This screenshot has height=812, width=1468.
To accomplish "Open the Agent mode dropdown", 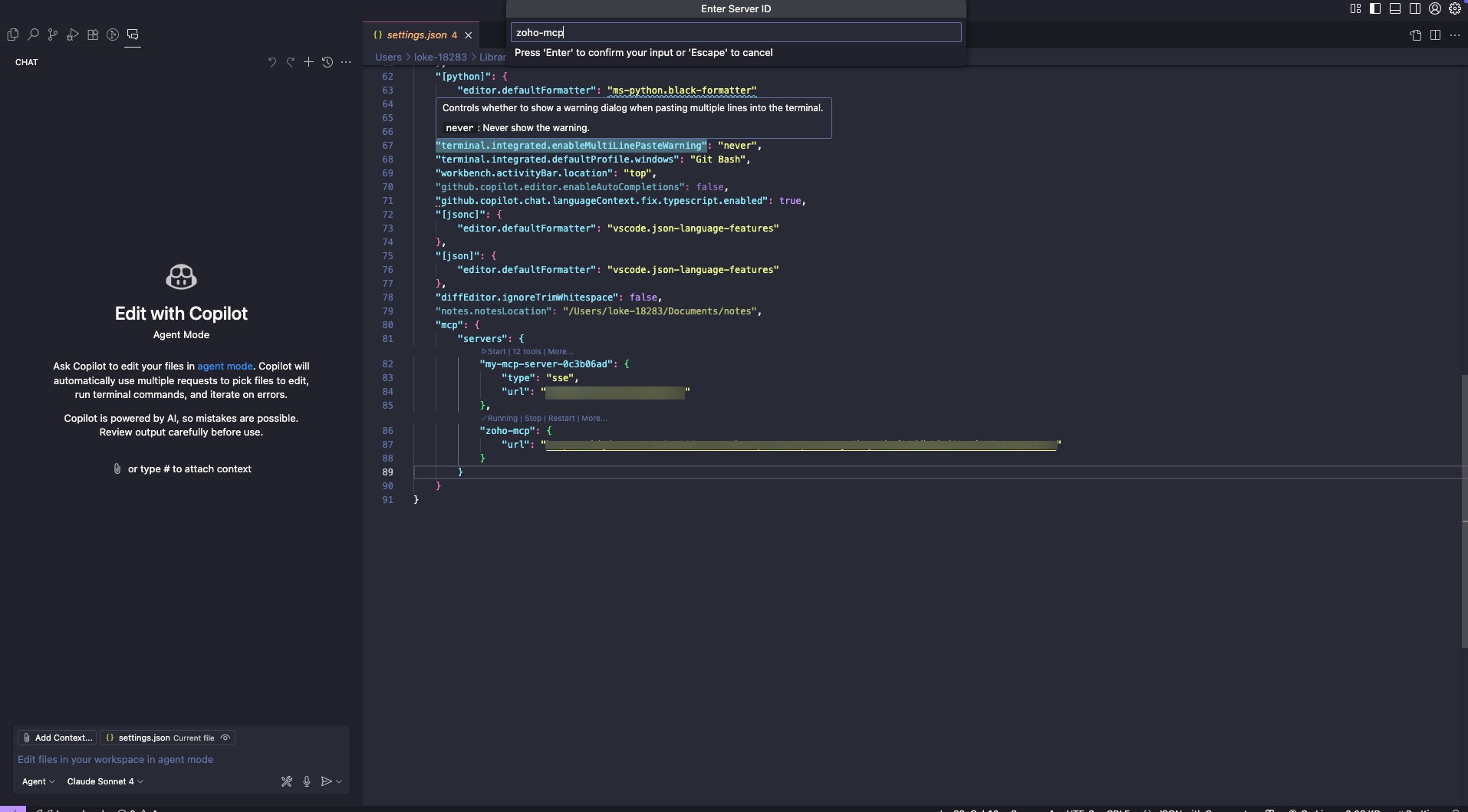I will click(x=38, y=781).
